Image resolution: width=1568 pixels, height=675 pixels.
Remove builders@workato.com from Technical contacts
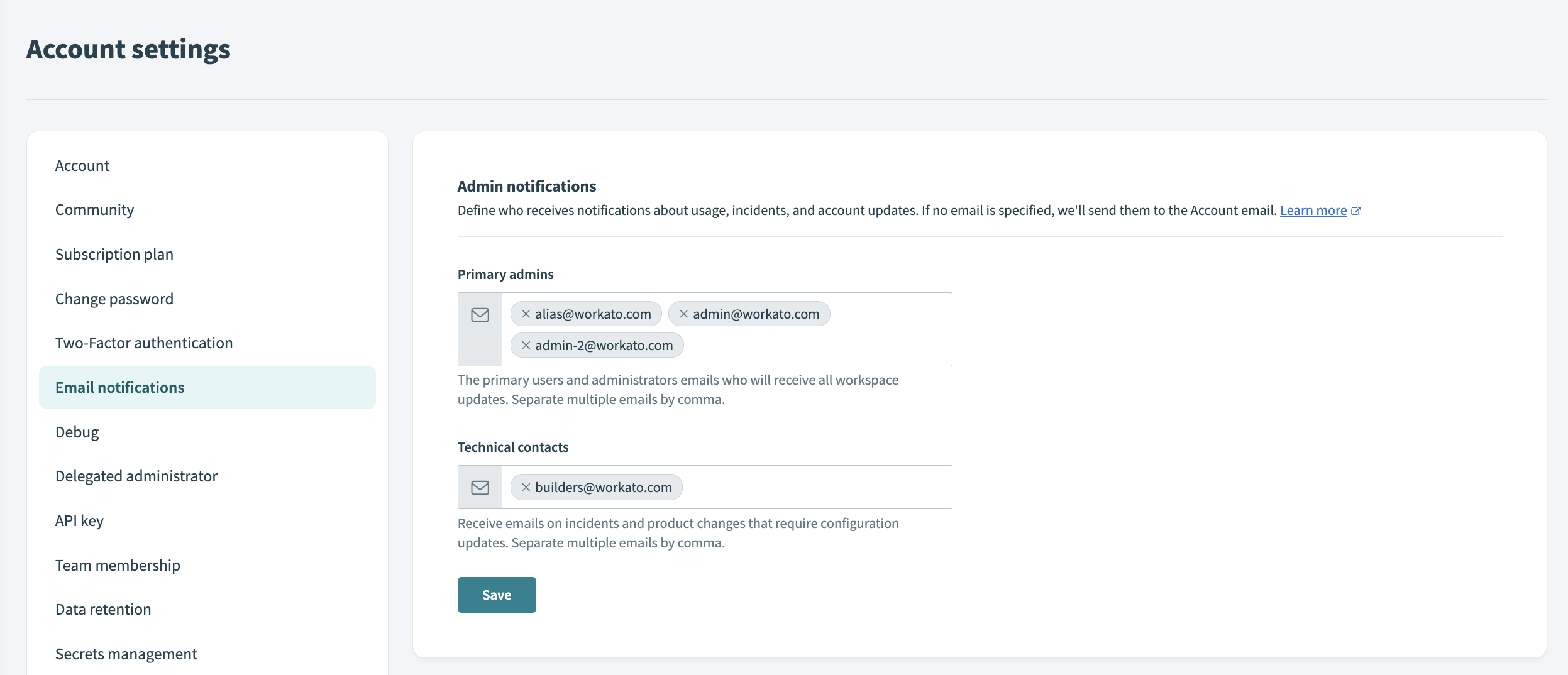(x=526, y=487)
